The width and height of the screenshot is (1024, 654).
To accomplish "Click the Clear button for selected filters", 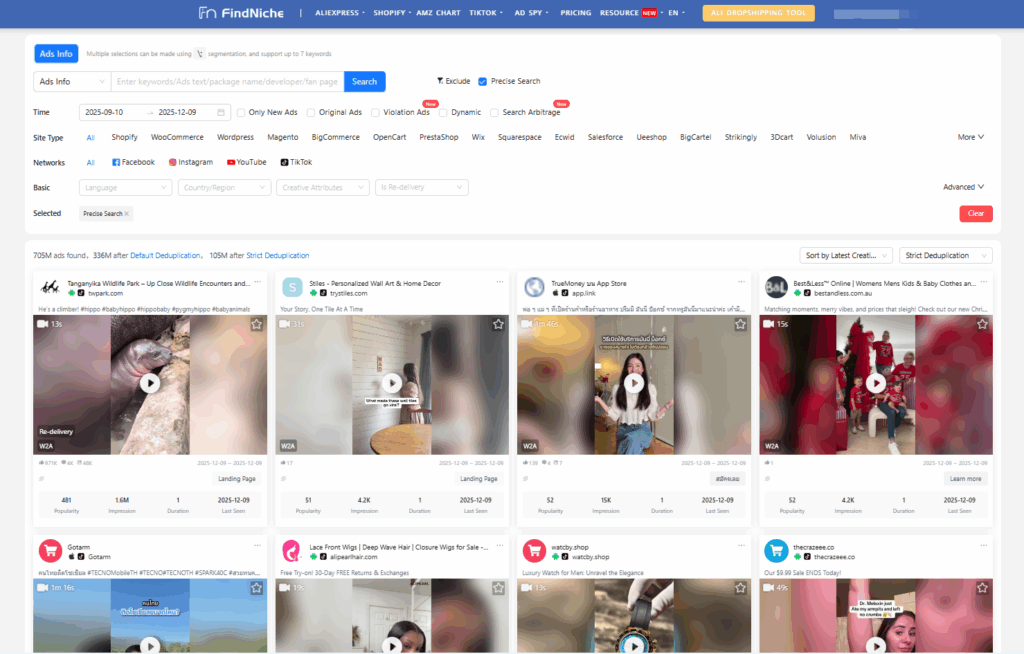I will (x=976, y=213).
